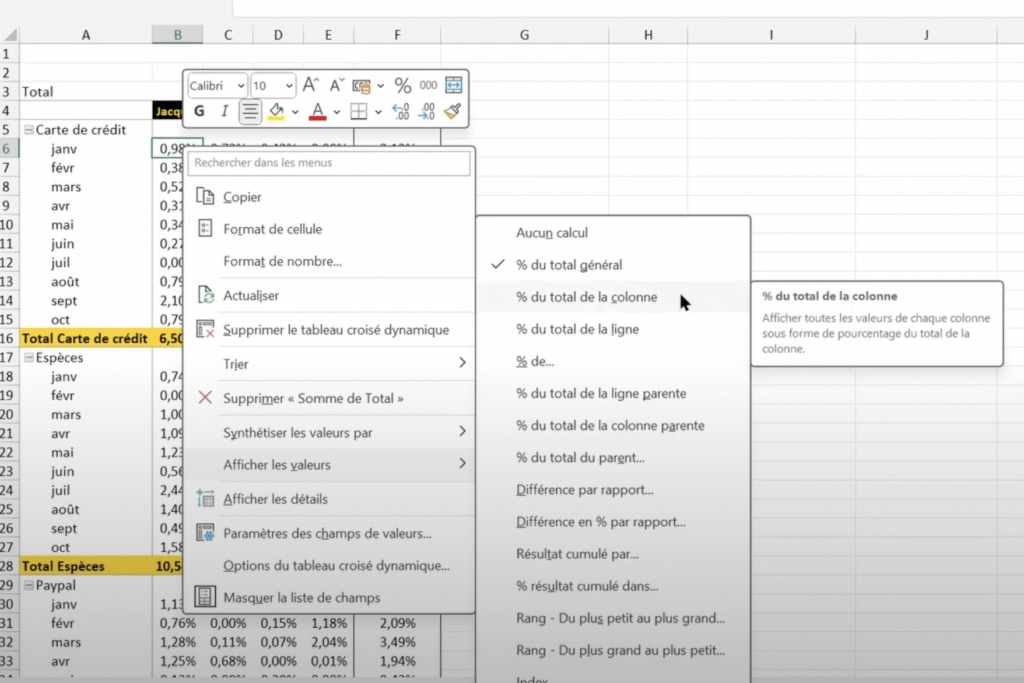Click Afficher les détails
The height and width of the screenshot is (683, 1024).
tap(328, 499)
